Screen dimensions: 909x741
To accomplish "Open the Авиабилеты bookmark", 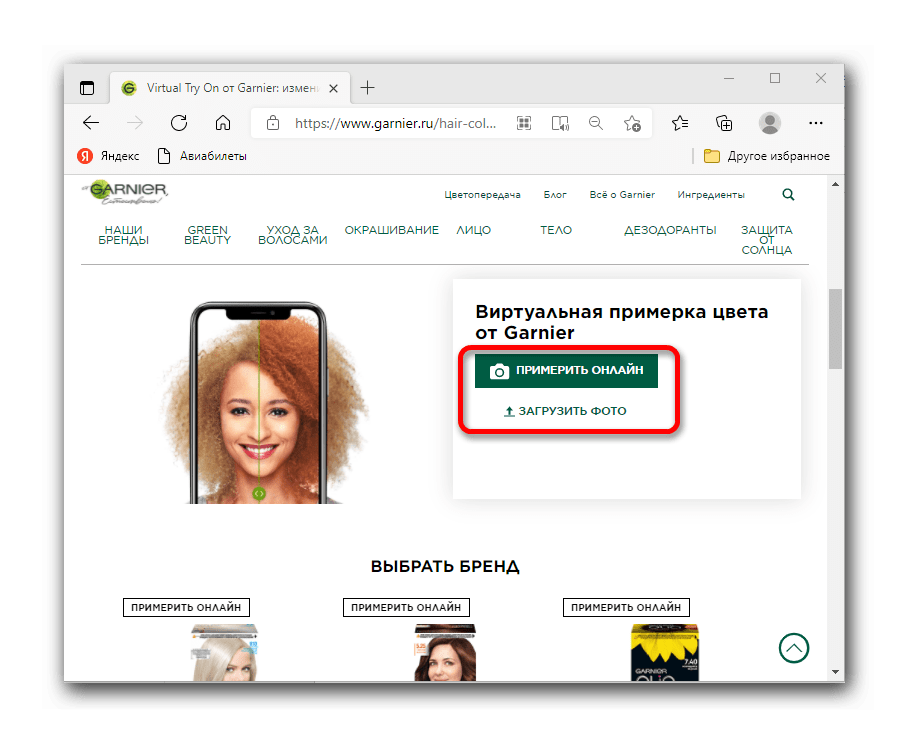I will (x=202, y=156).
